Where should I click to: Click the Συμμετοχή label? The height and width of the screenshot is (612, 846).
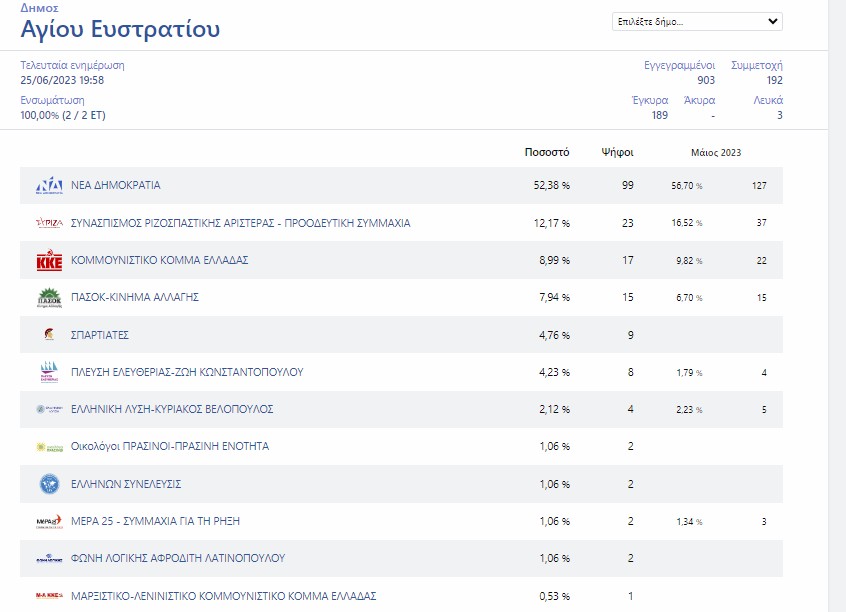pyautogui.click(x=756, y=65)
